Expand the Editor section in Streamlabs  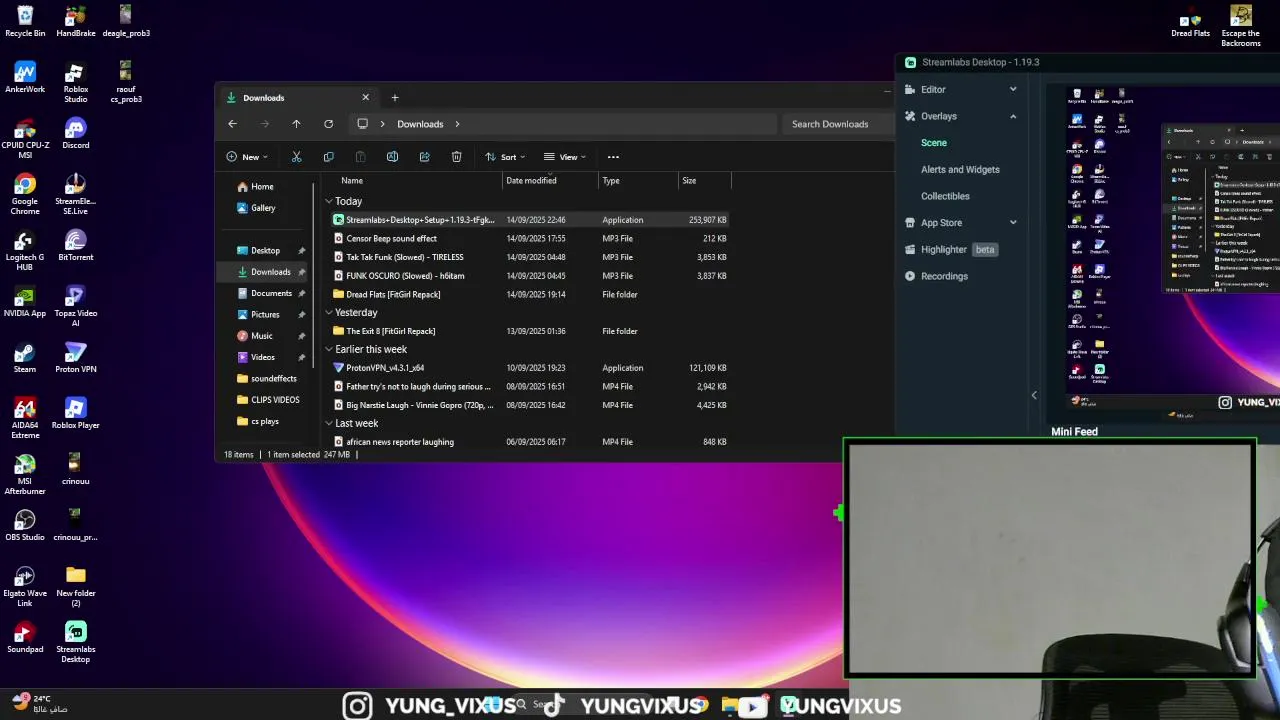[x=1013, y=89]
